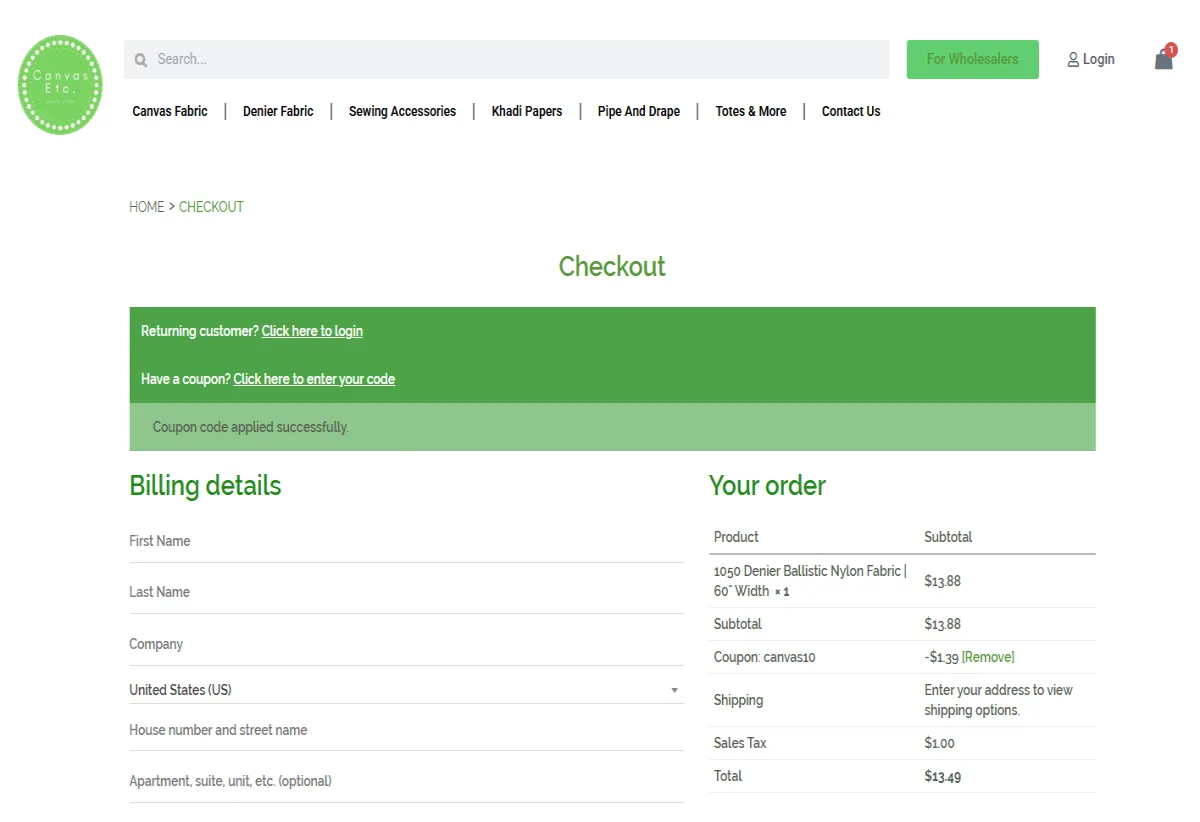Open the Denier Fabric menu
Viewport: 1200px width, 822px height.
tap(278, 111)
